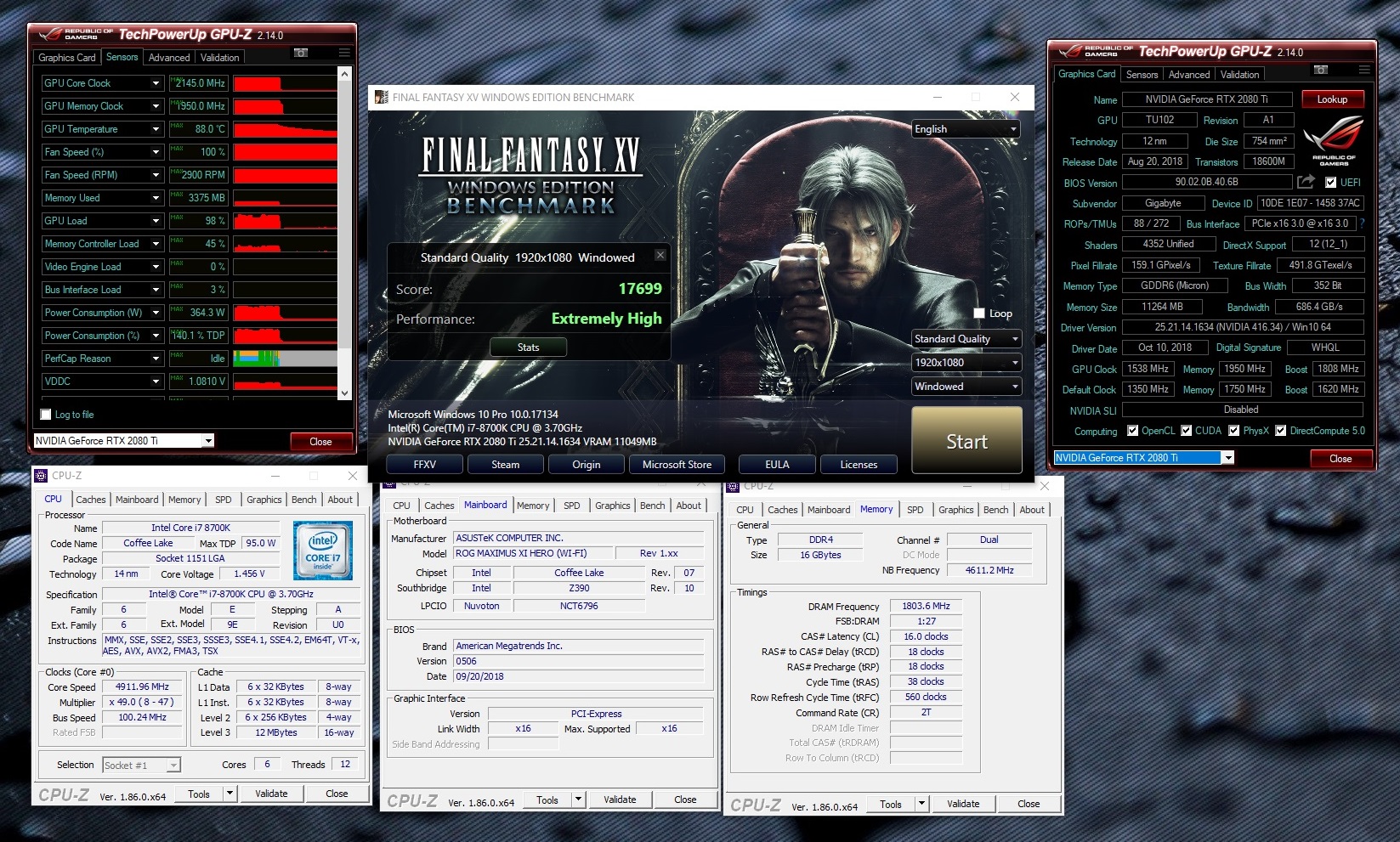The height and width of the screenshot is (842, 1400).
Task: Close the score result panel with X
Action: click(660, 255)
